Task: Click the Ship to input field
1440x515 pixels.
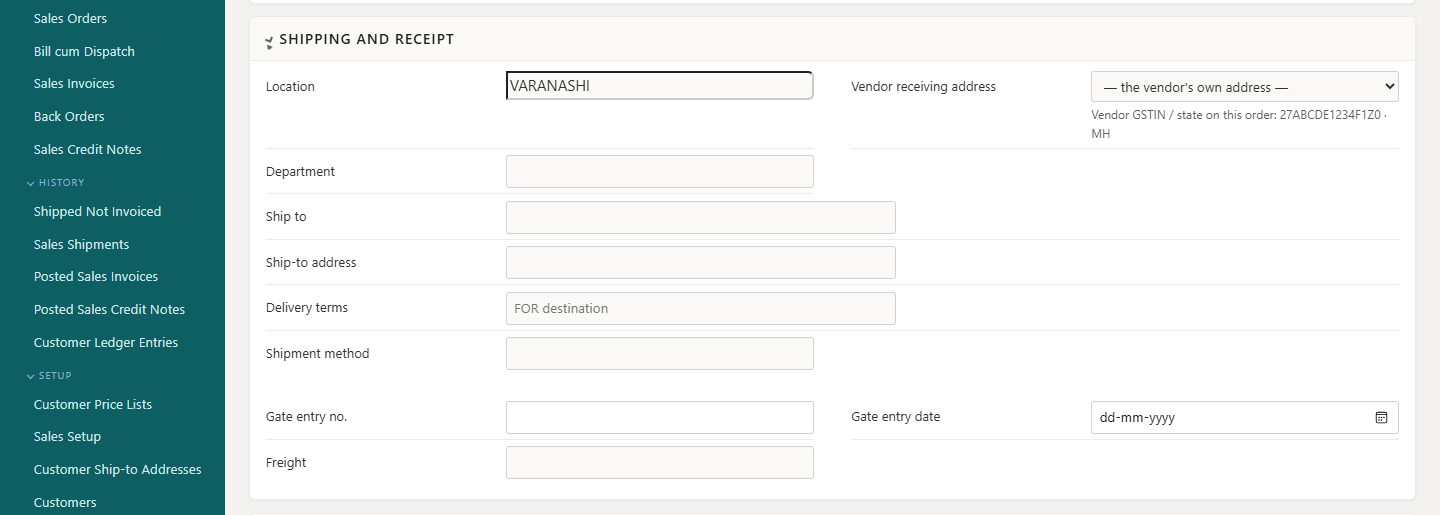Action: [701, 217]
